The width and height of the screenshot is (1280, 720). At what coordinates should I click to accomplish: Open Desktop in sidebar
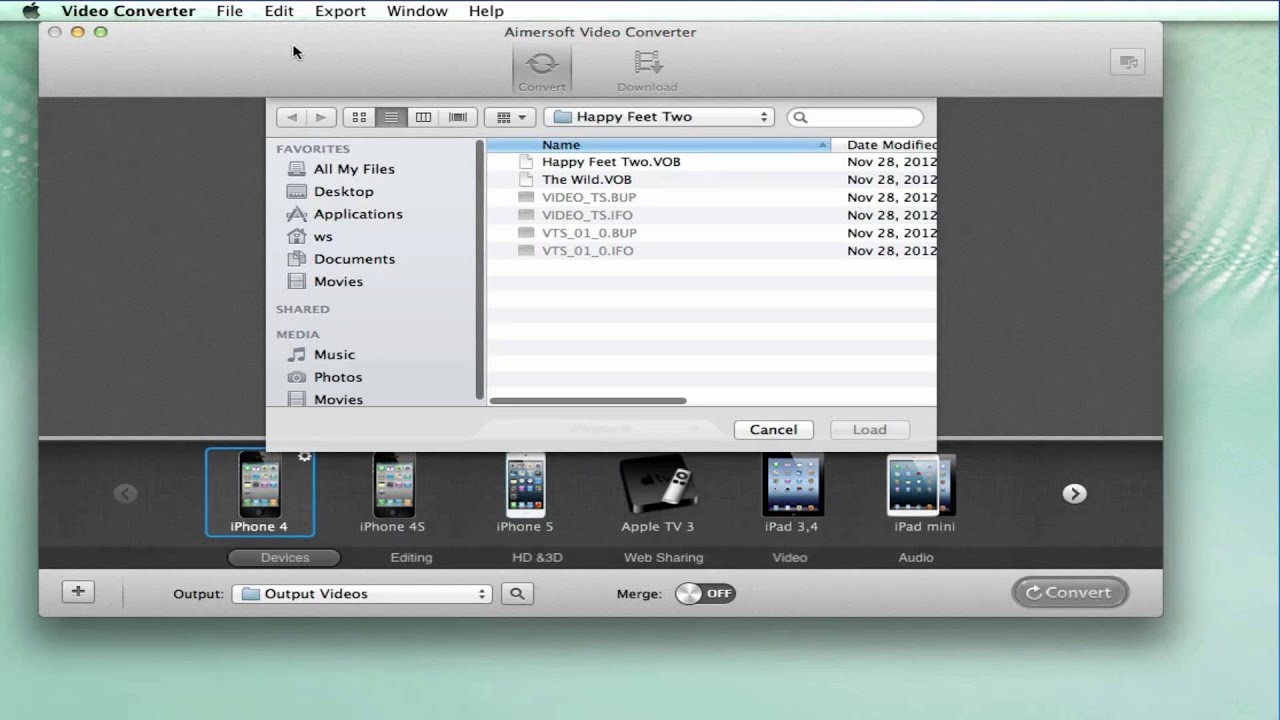coord(343,191)
